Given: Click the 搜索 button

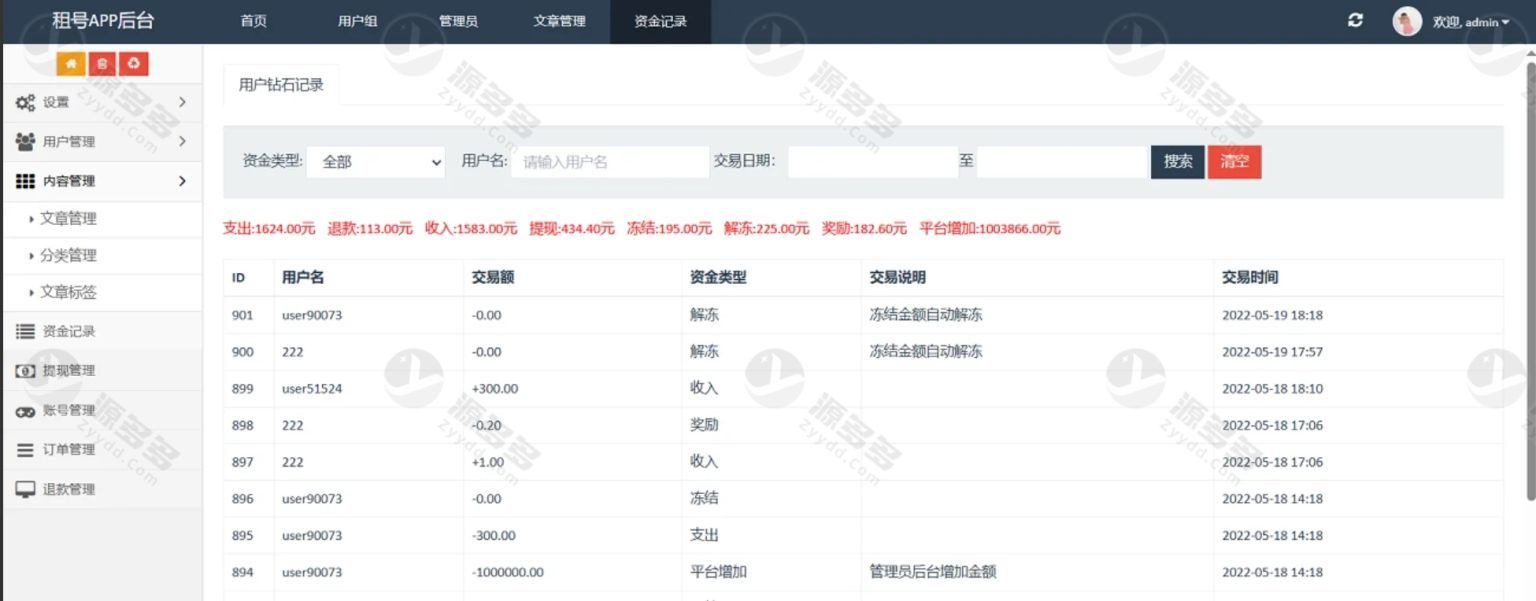Looking at the screenshot, I should pyautogui.click(x=1177, y=162).
